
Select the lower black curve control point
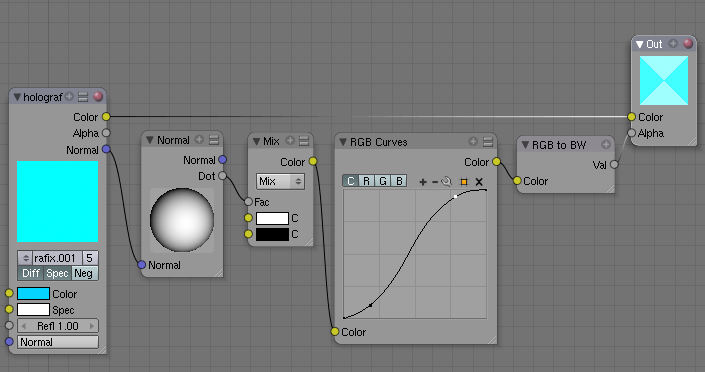(370, 305)
